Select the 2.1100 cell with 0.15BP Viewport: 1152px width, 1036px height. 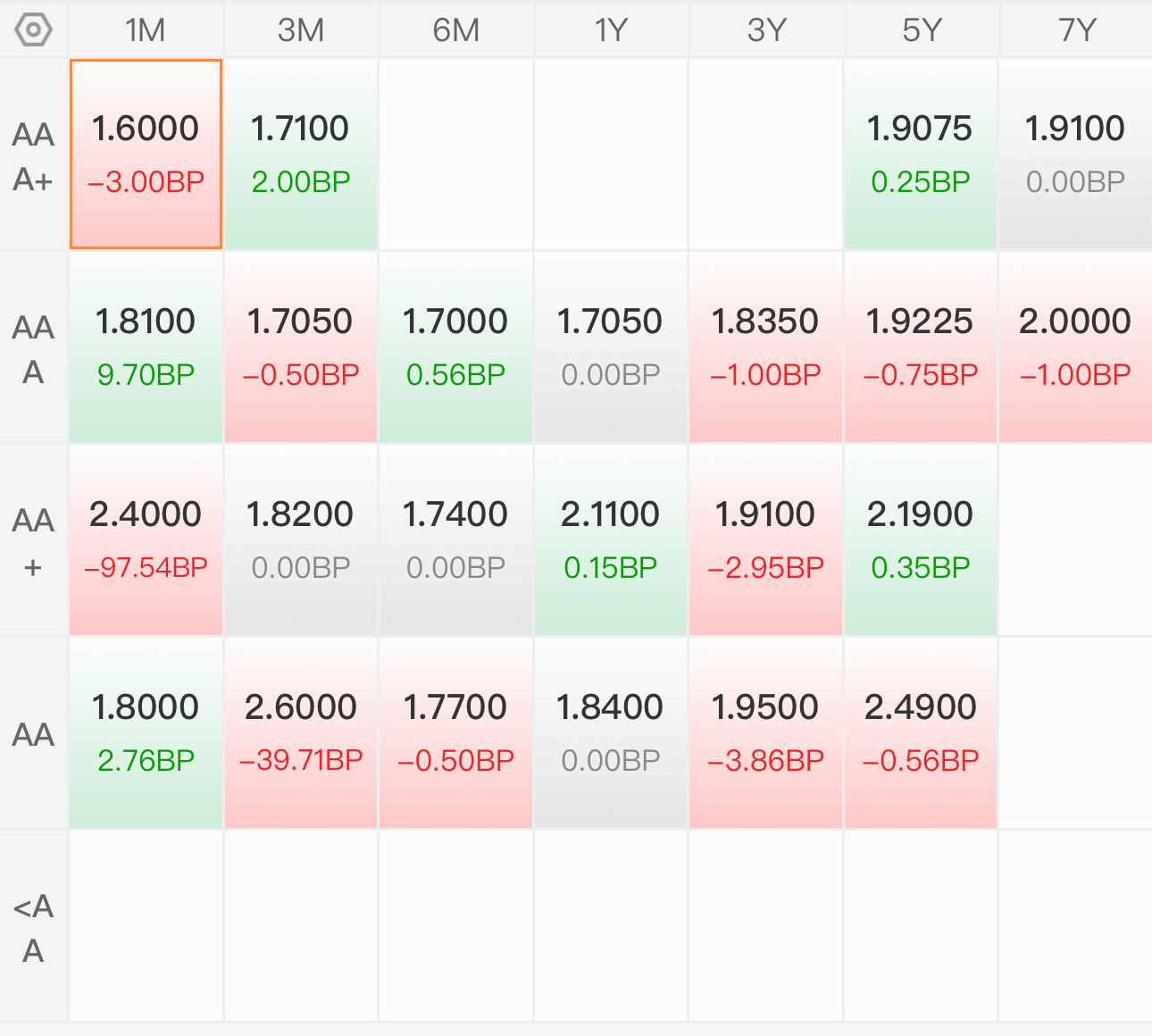[x=611, y=540]
